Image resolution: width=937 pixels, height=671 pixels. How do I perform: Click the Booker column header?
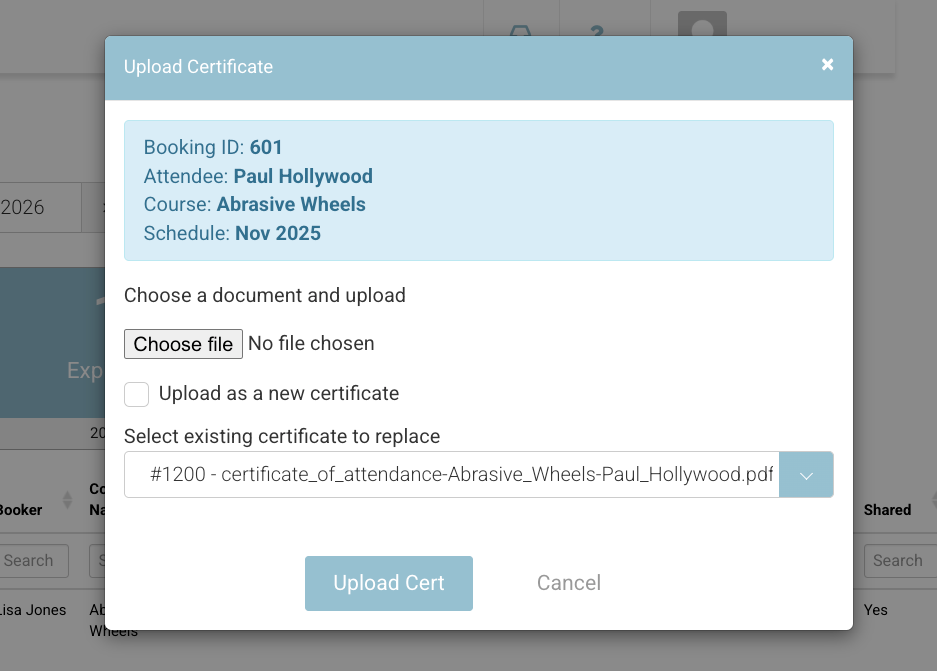[x=22, y=510]
